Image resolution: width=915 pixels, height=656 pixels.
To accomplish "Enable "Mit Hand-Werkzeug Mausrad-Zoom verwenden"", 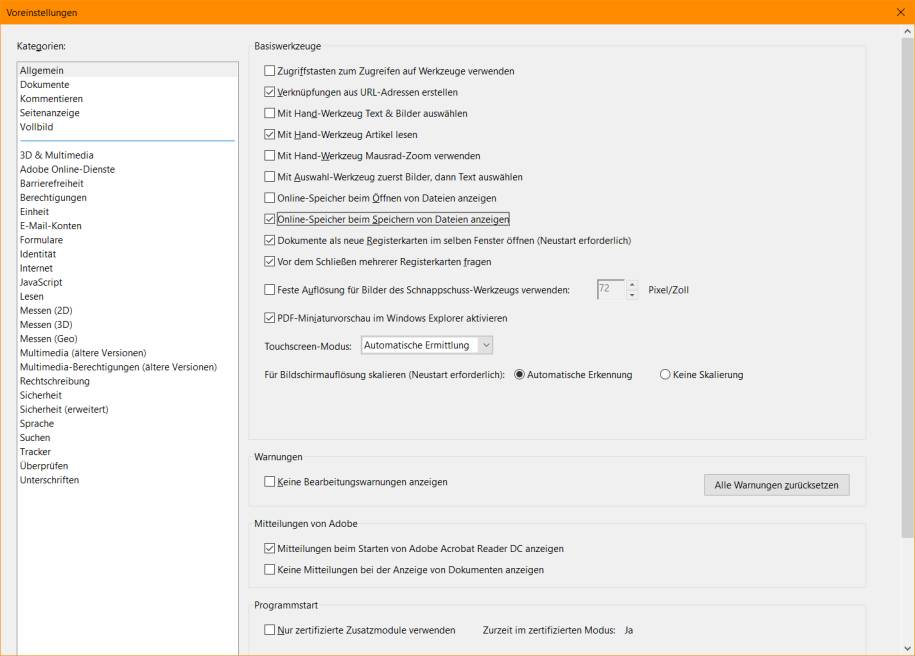I will click(x=268, y=155).
